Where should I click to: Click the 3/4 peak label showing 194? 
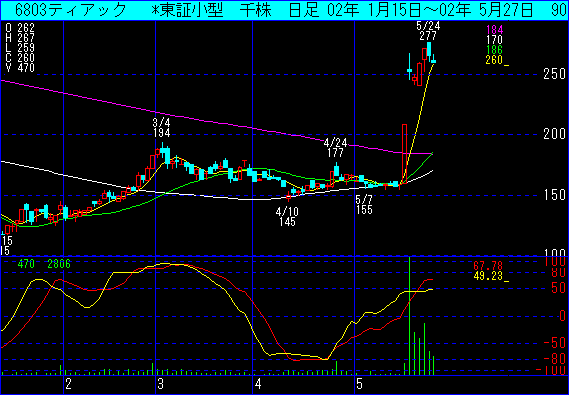(x=161, y=128)
